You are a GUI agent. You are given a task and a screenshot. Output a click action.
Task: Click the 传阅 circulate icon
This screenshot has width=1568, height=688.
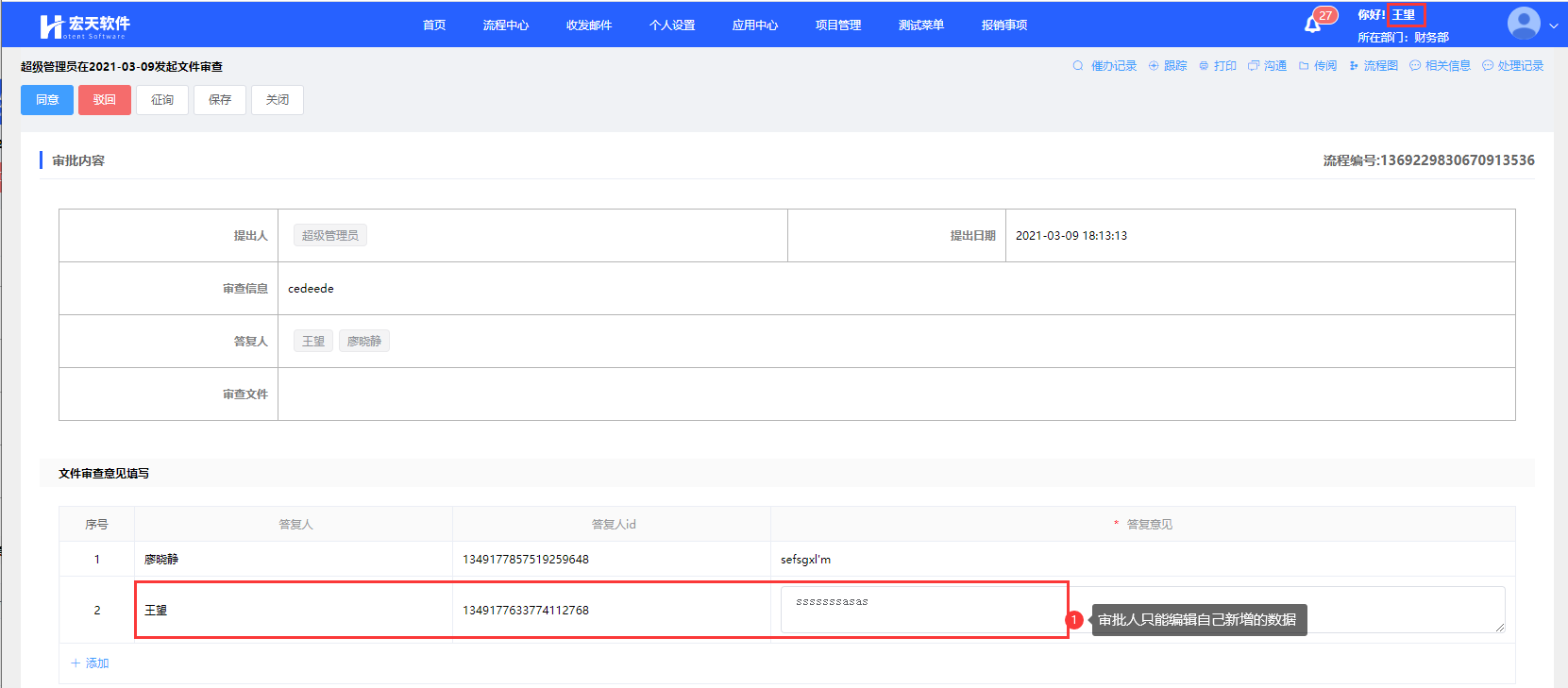pos(1304,66)
